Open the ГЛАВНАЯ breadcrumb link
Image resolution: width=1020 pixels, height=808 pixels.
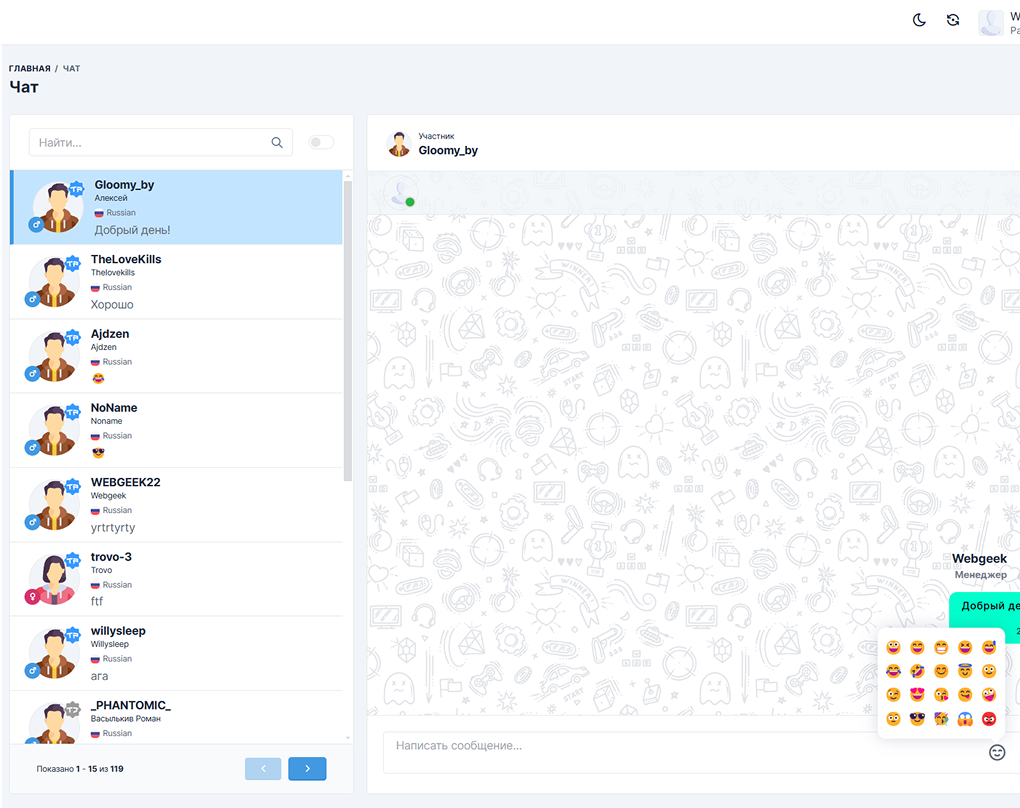pyautogui.click(x=29, y=68)
